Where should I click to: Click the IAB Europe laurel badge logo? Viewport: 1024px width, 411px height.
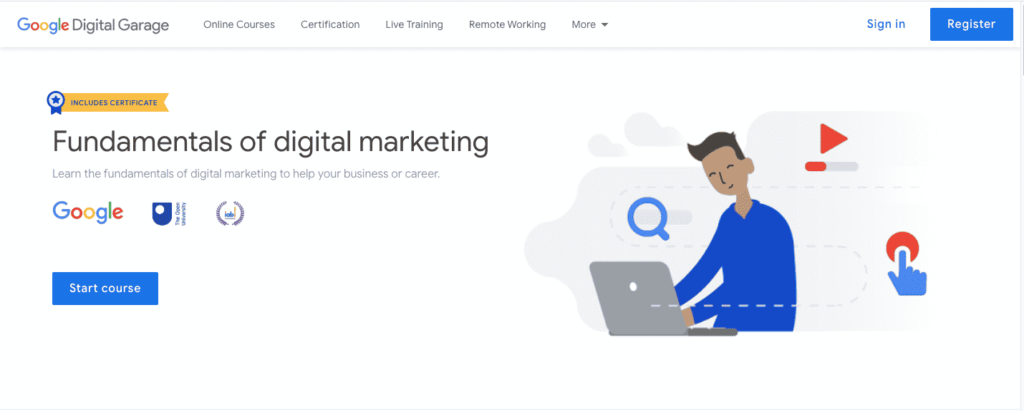[x=230, y=214]
